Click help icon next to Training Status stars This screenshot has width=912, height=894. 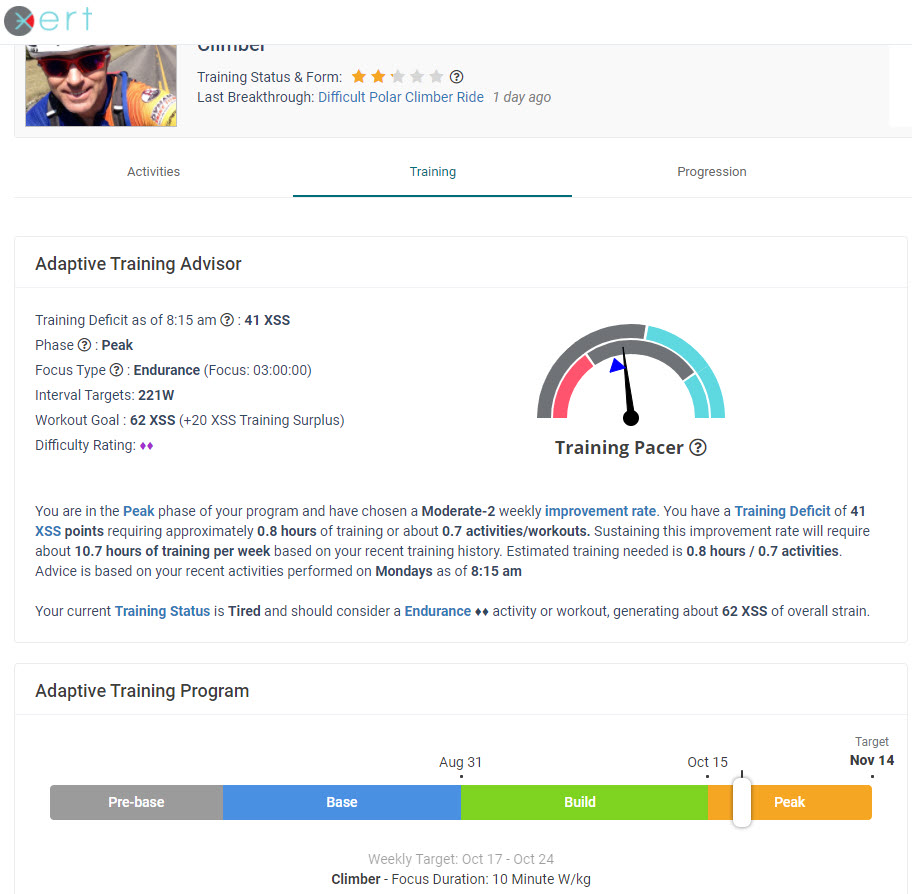coord(457,77)
